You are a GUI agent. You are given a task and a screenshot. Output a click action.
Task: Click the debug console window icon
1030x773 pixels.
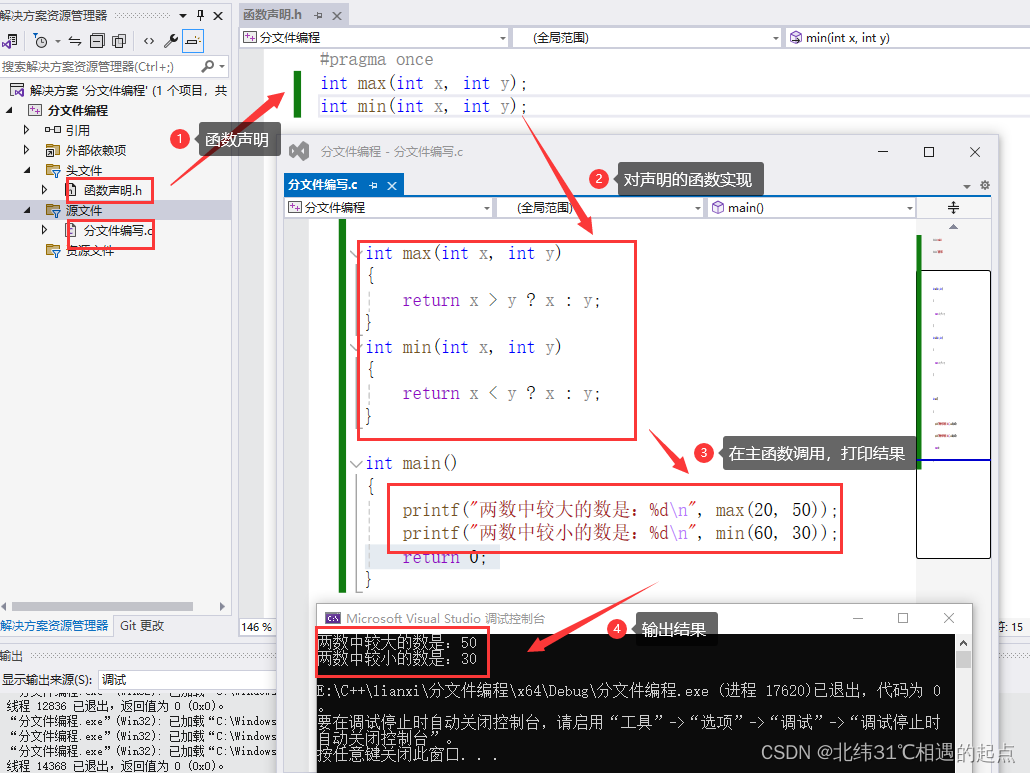[x=333, y=618]
